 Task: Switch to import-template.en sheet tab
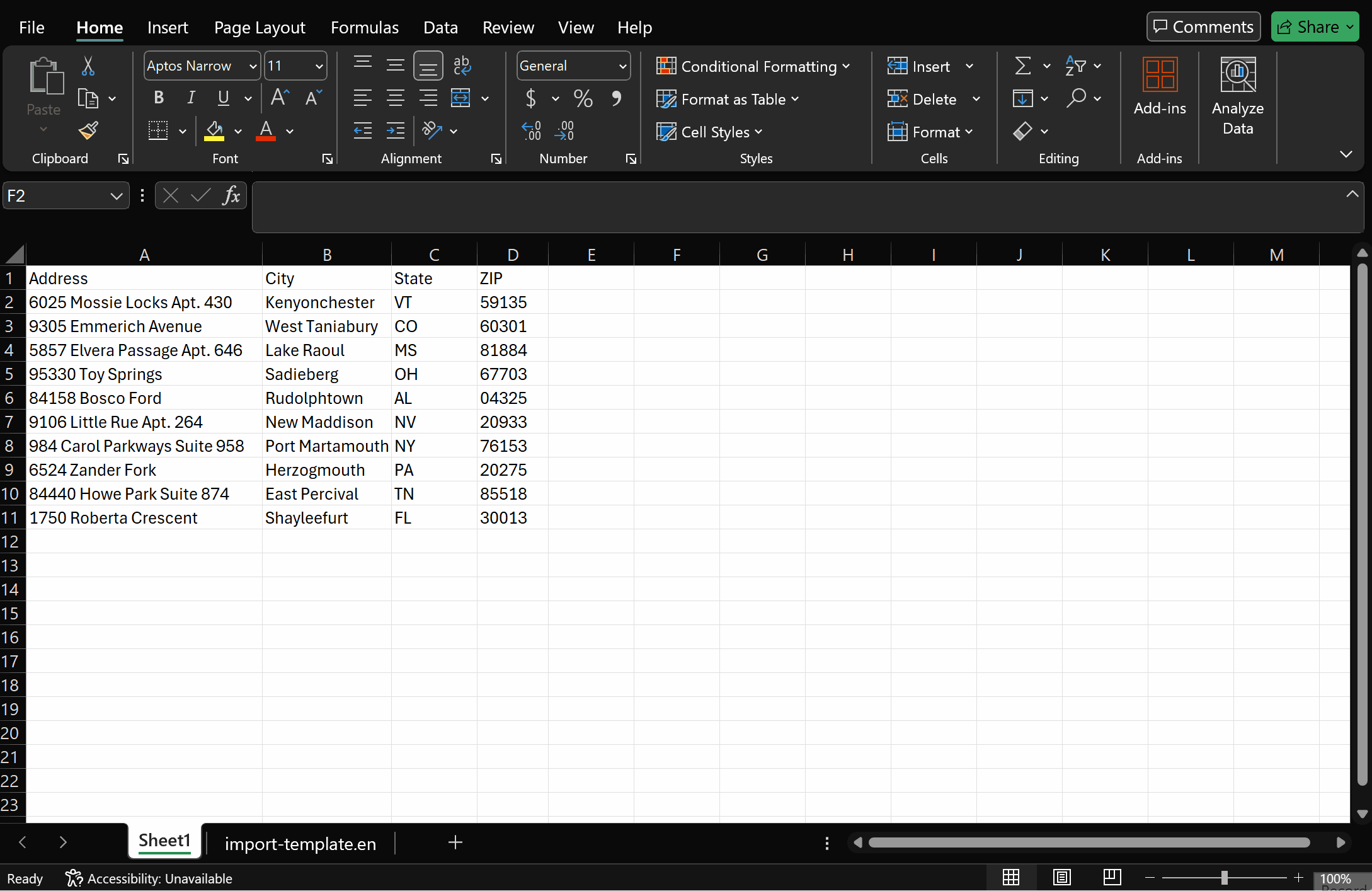tap(300, 843)
